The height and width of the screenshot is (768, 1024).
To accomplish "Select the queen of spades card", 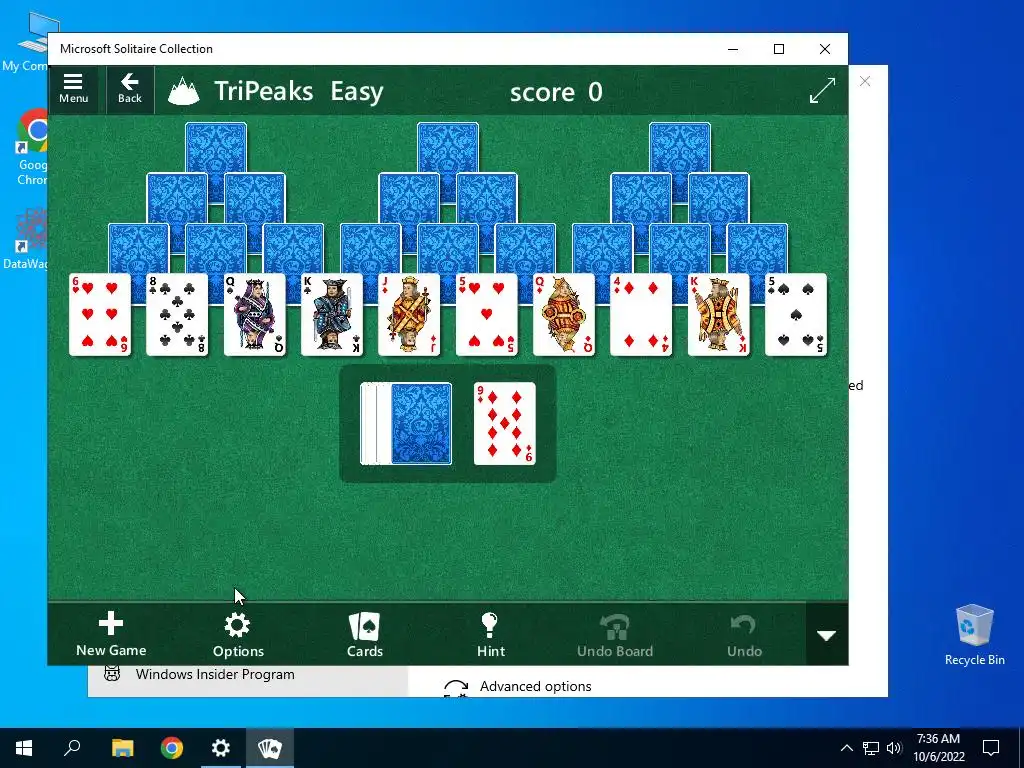I will click(255, 315).
